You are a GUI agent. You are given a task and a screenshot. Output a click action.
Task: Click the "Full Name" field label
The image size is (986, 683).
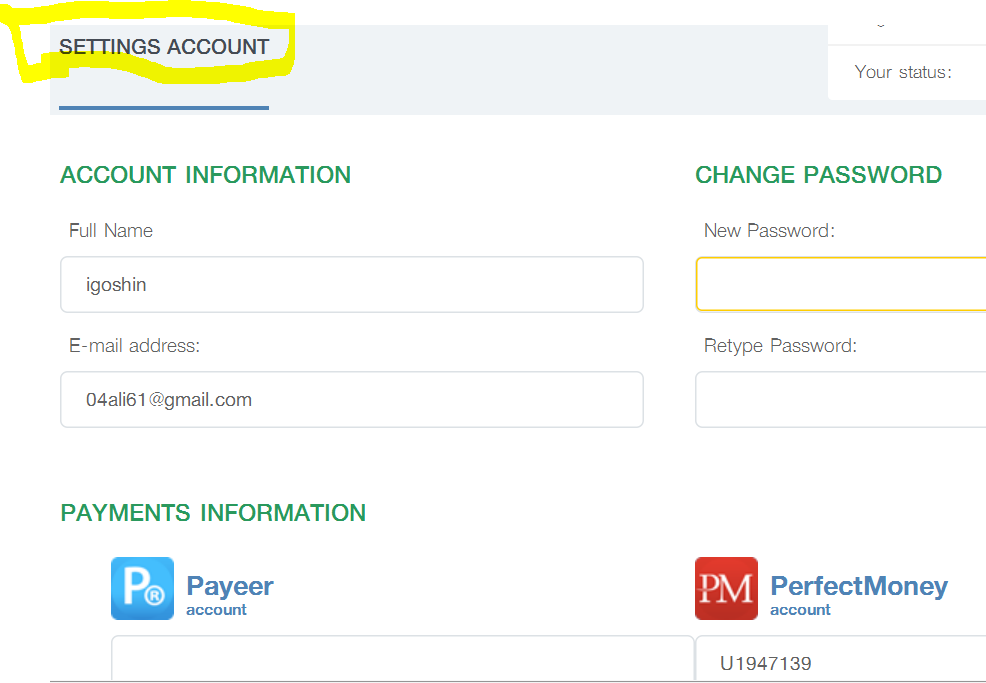(x=111, y=231)
